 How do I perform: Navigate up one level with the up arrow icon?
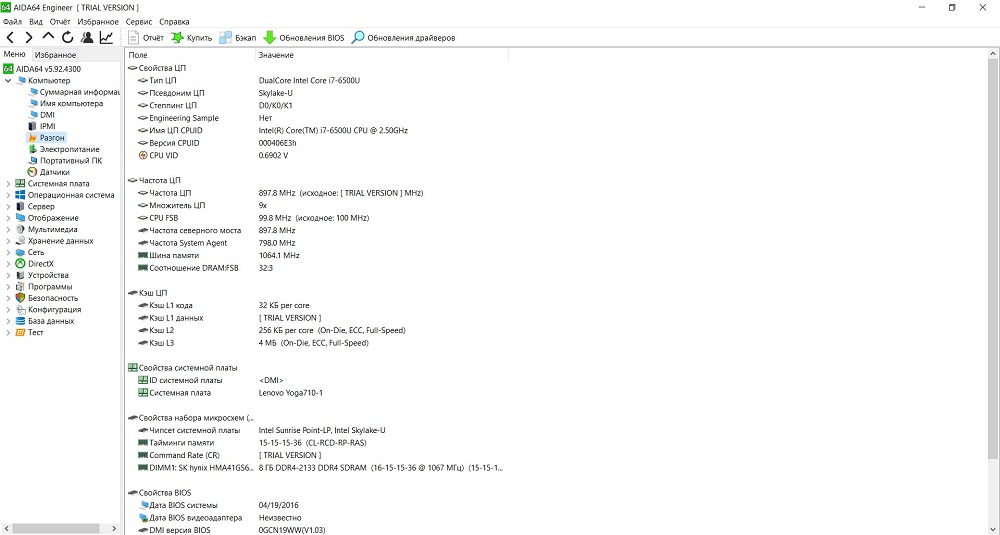(48, 38)
